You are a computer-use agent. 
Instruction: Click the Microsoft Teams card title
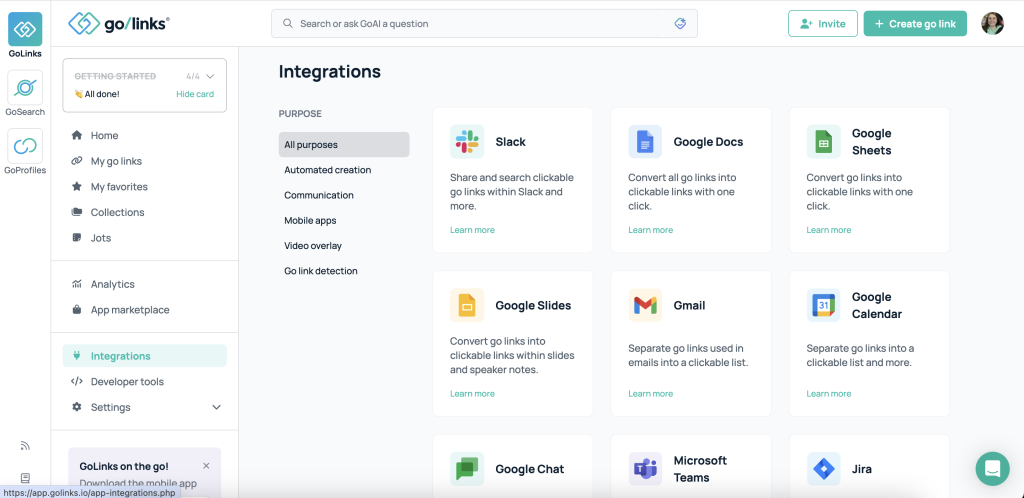point(700,469)
